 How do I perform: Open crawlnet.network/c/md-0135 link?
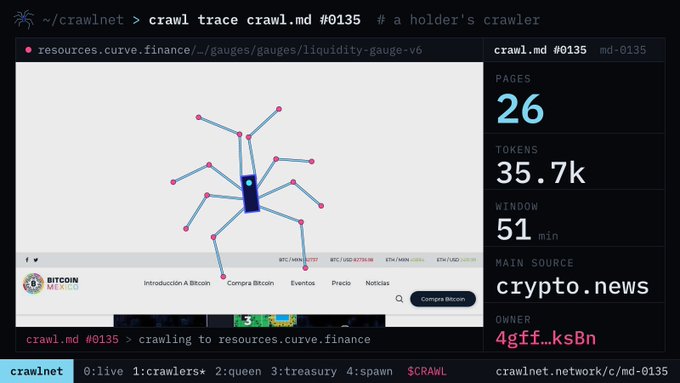582,371
